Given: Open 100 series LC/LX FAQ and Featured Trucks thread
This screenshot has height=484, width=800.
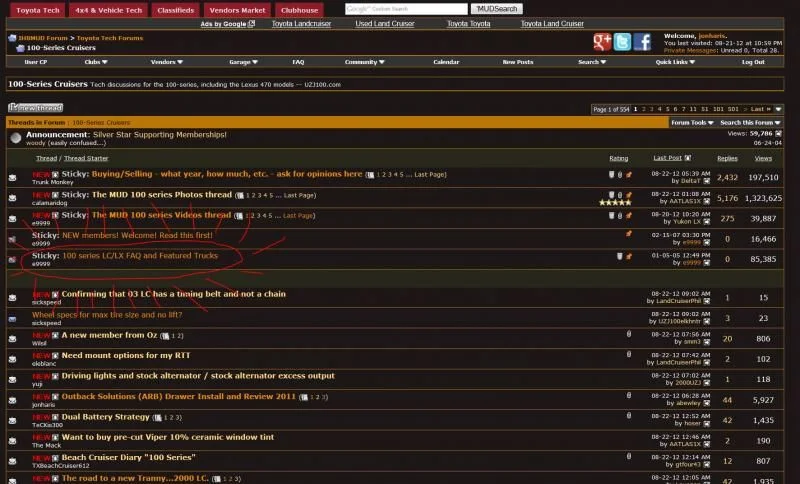Looking at the screenshot, I should pyautogui.click(x=140, y=256).
